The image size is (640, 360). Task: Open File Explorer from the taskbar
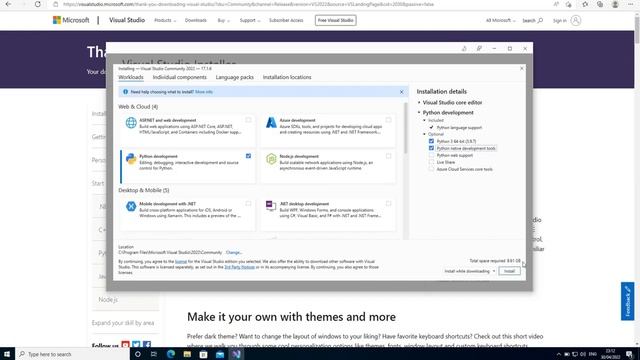(187, 354)
